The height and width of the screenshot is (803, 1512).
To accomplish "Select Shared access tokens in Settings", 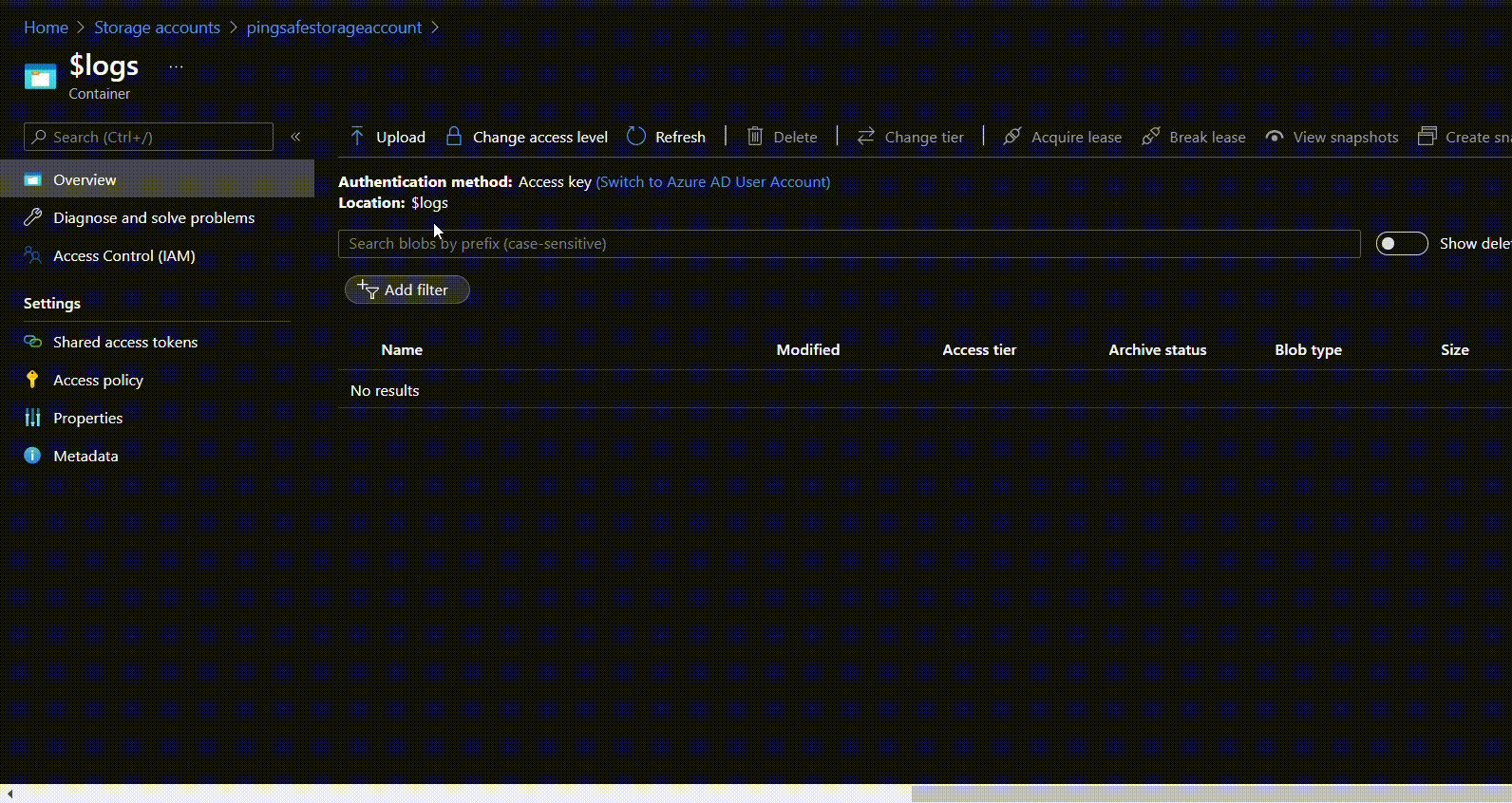I will (125, 342).
